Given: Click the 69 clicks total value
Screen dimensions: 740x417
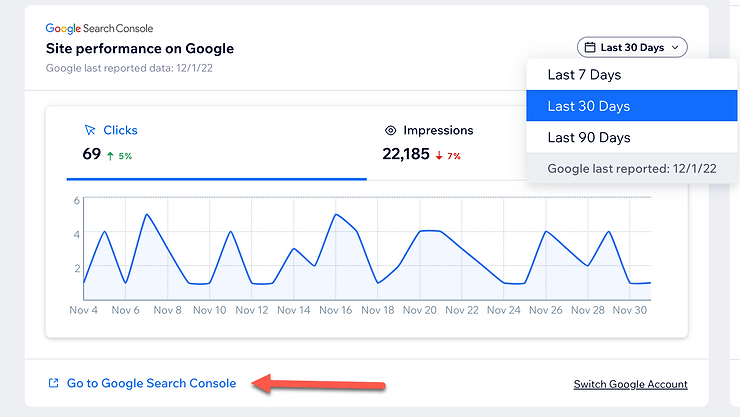Looking at the screenshot, I should (x=92, y=154).
